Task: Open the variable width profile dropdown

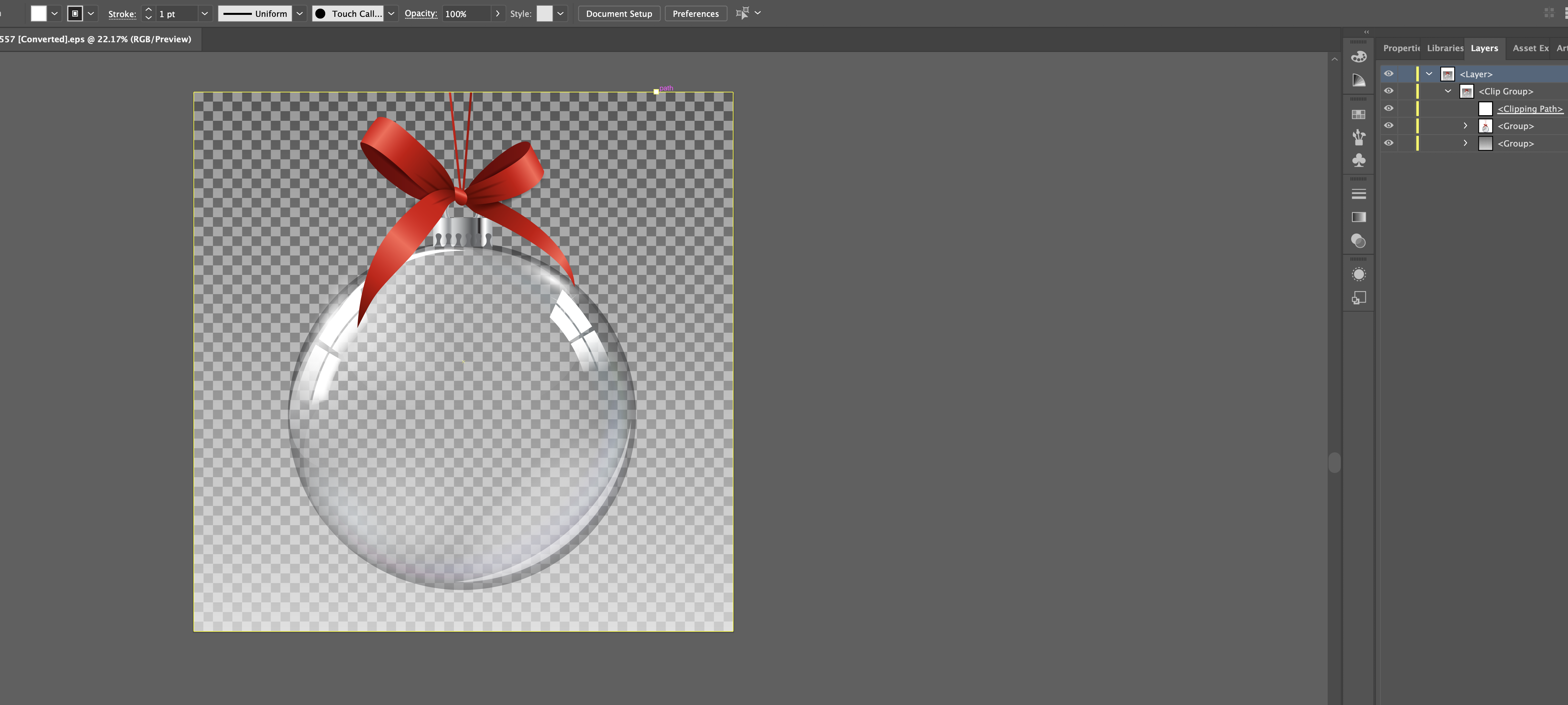Action: point(299,14)
